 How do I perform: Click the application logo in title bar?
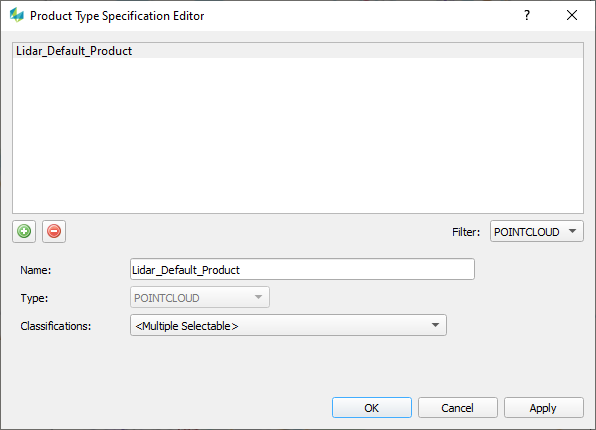17,15
